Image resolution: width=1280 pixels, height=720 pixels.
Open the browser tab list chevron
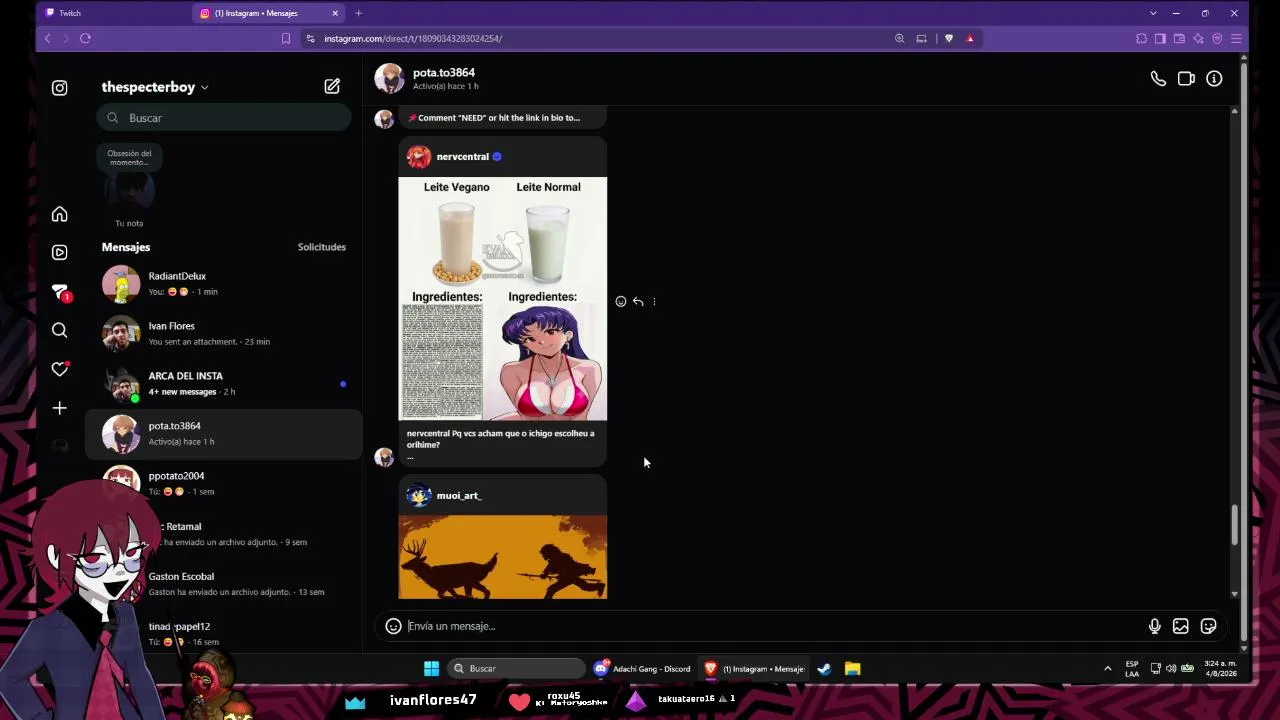1153,13
